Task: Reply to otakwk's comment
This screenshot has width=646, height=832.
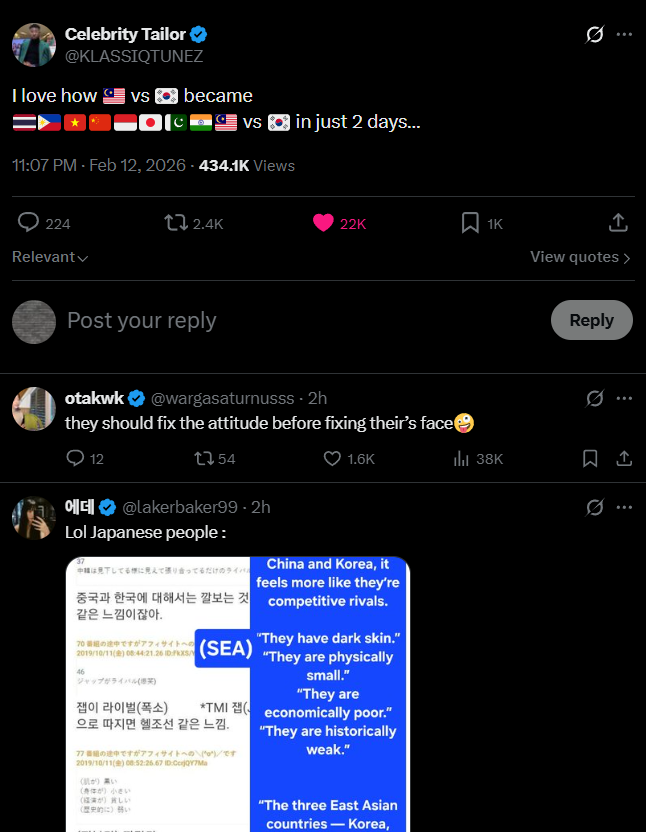Action: tap(75, 458)
